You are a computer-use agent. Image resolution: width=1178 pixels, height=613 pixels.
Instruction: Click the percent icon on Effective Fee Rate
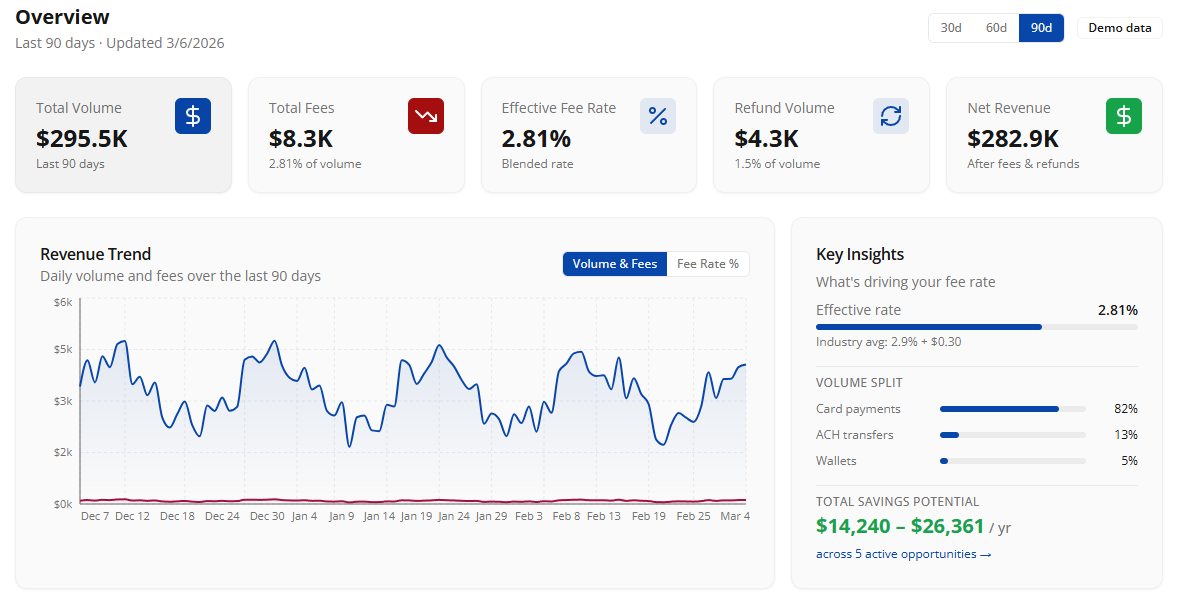[x=658, y=116]
